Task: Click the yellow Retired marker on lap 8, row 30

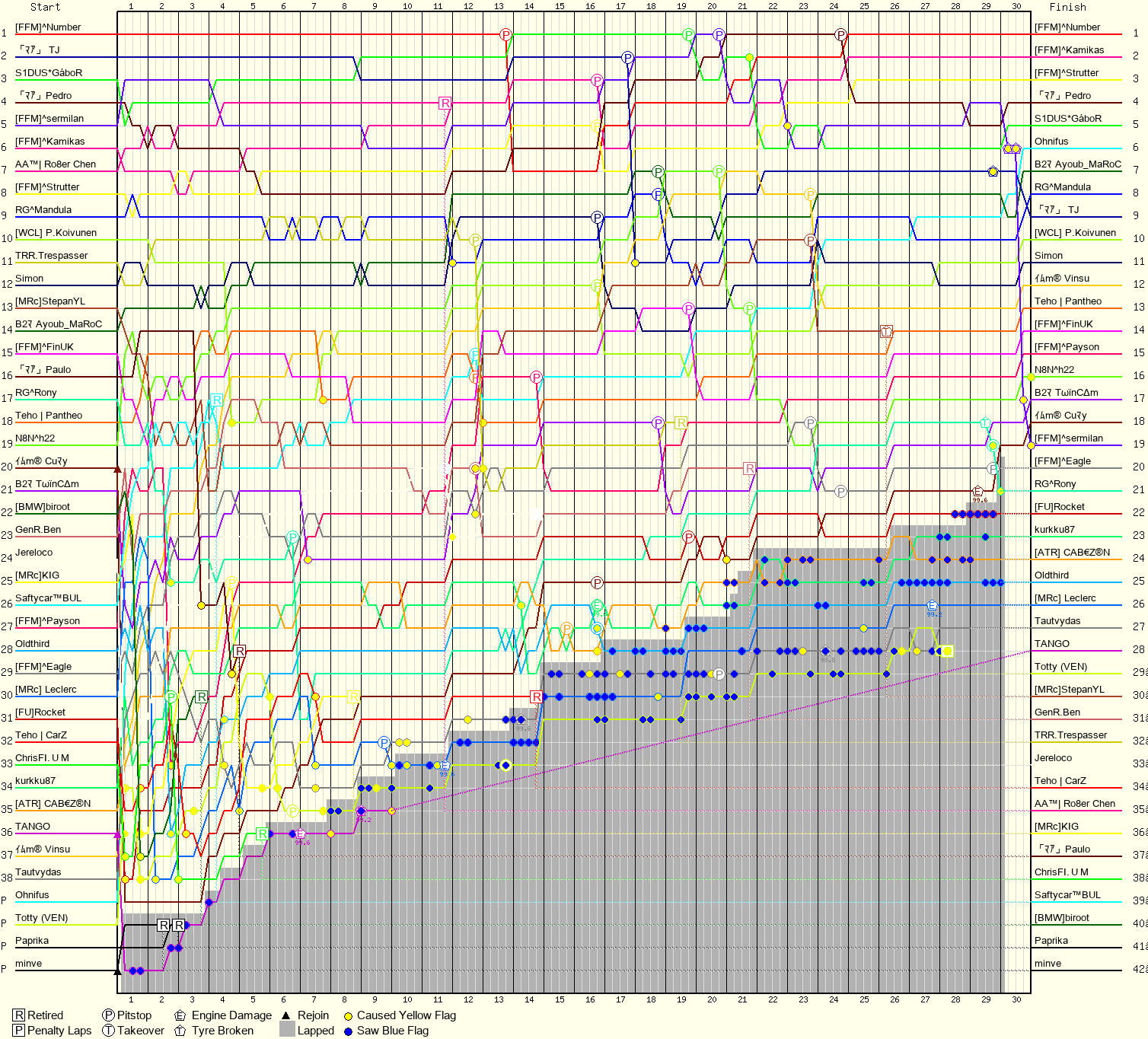Action: point(353,696)
